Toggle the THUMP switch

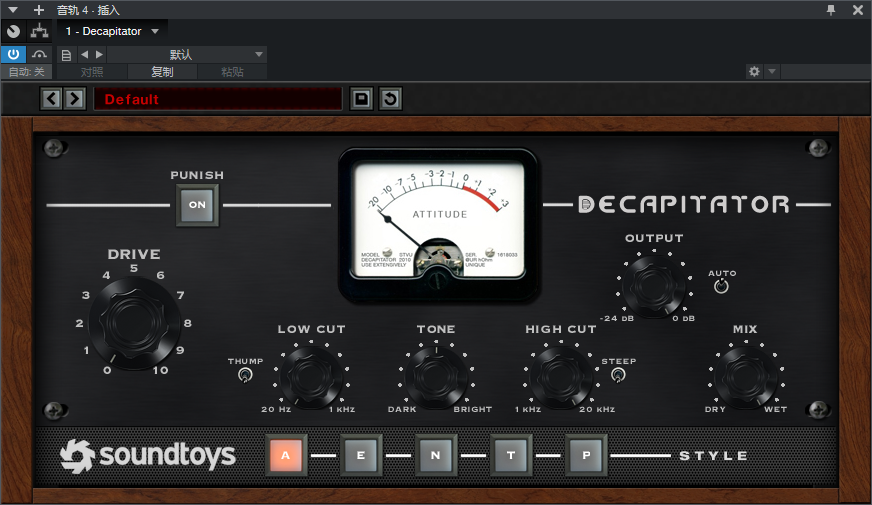click(245, 375)
